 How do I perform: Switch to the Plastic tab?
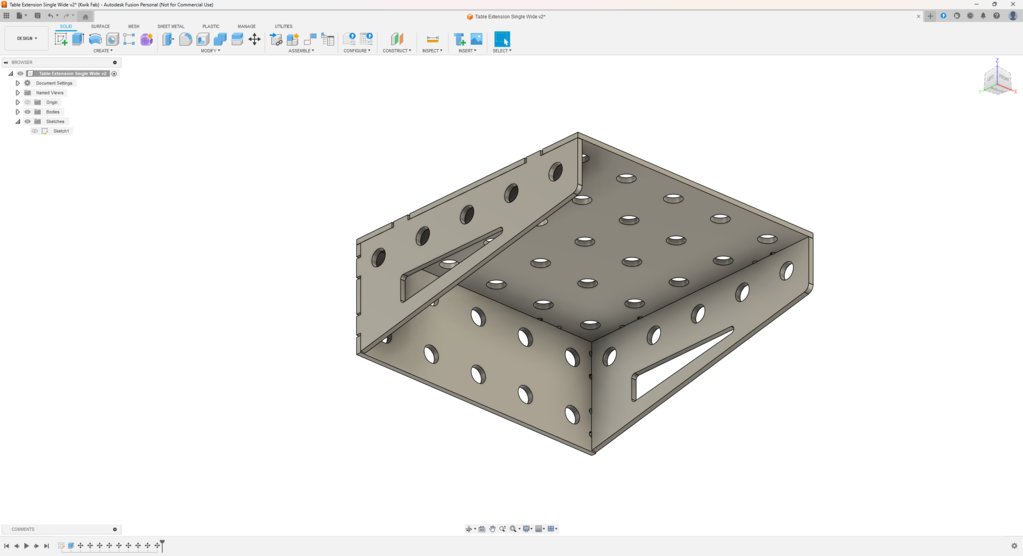click(x=211, y=26)
